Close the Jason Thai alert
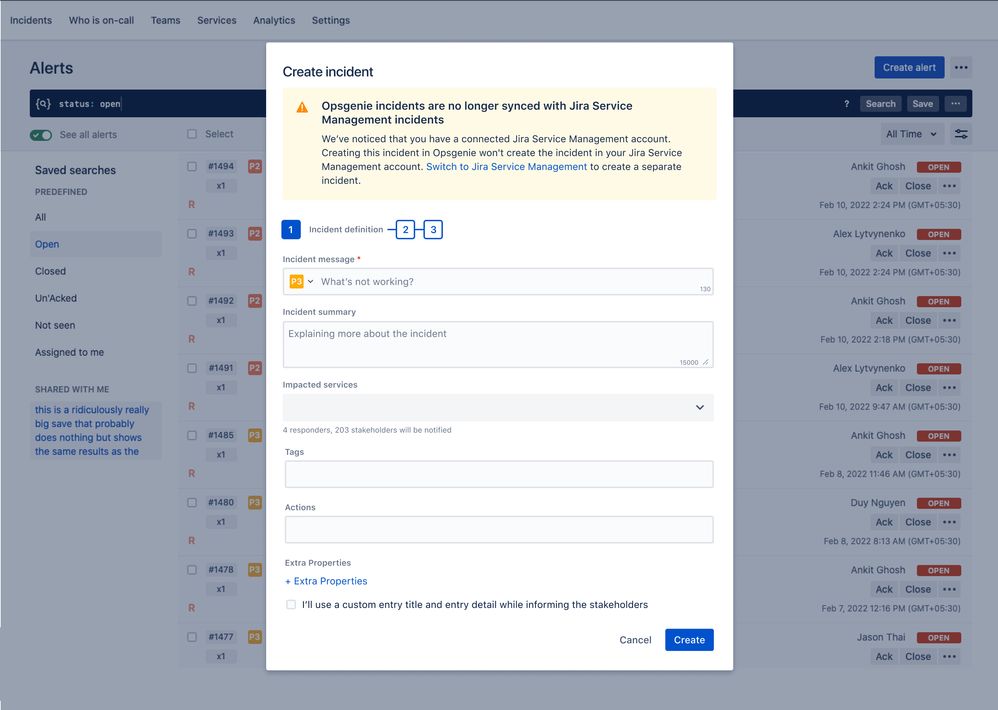 [x=918, y=657]
